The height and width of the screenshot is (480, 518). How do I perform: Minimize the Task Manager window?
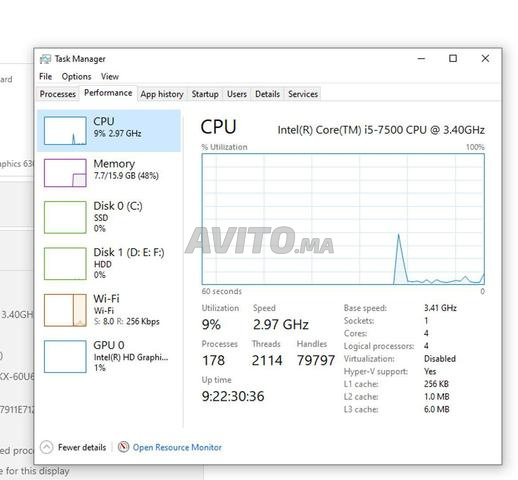[421, 59]
